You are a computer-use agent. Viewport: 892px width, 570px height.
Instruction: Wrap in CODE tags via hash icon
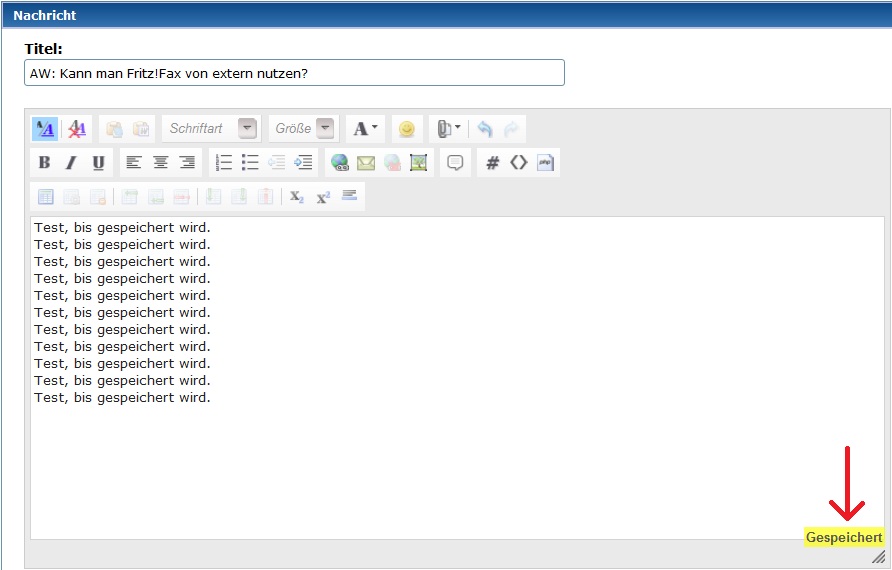click(x=492, y=163)
